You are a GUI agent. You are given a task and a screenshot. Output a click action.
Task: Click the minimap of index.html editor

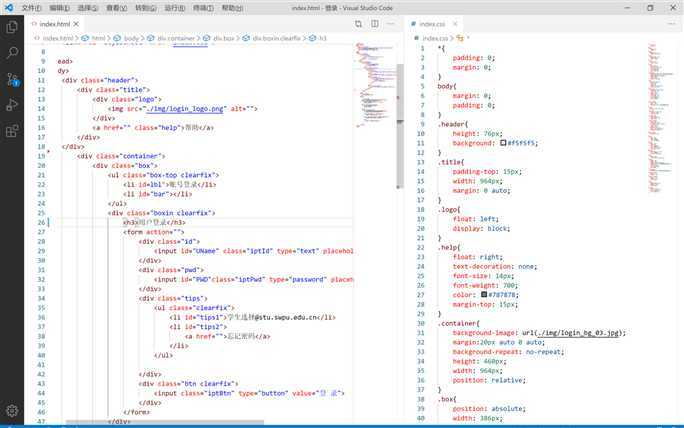[x=376, y=85]
